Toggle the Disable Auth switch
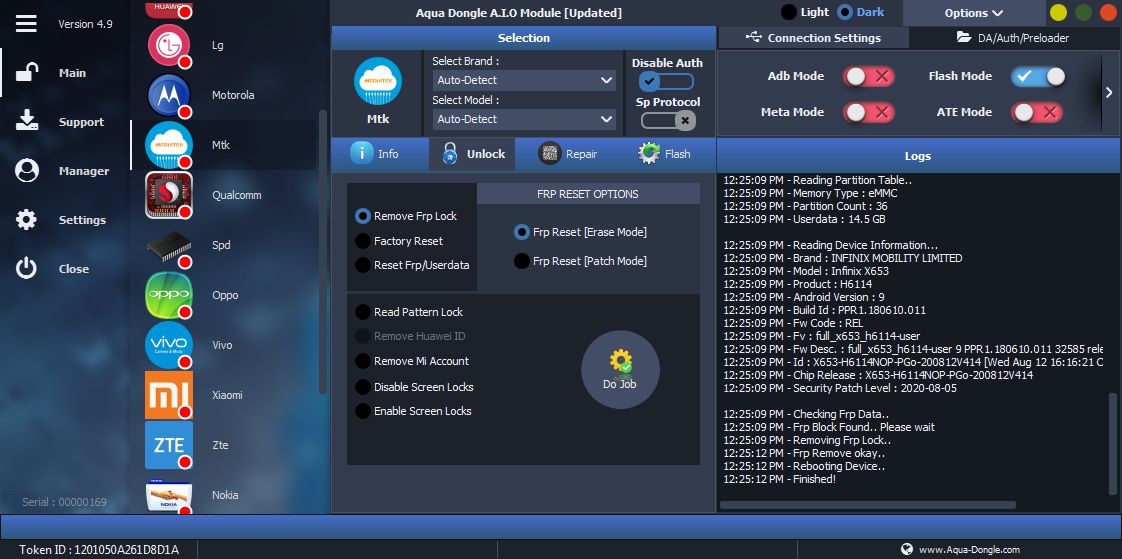This screenshot has height=559, width=1122. point(667,82)
